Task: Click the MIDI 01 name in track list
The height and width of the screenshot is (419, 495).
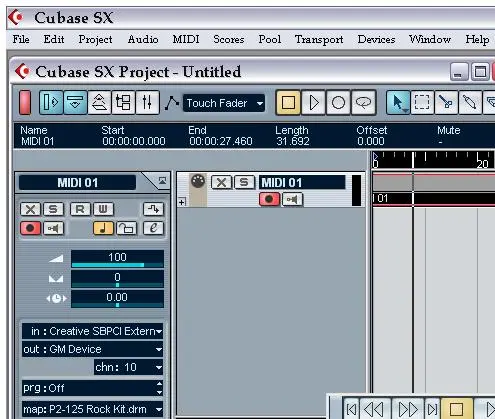Action: [302, 183]
